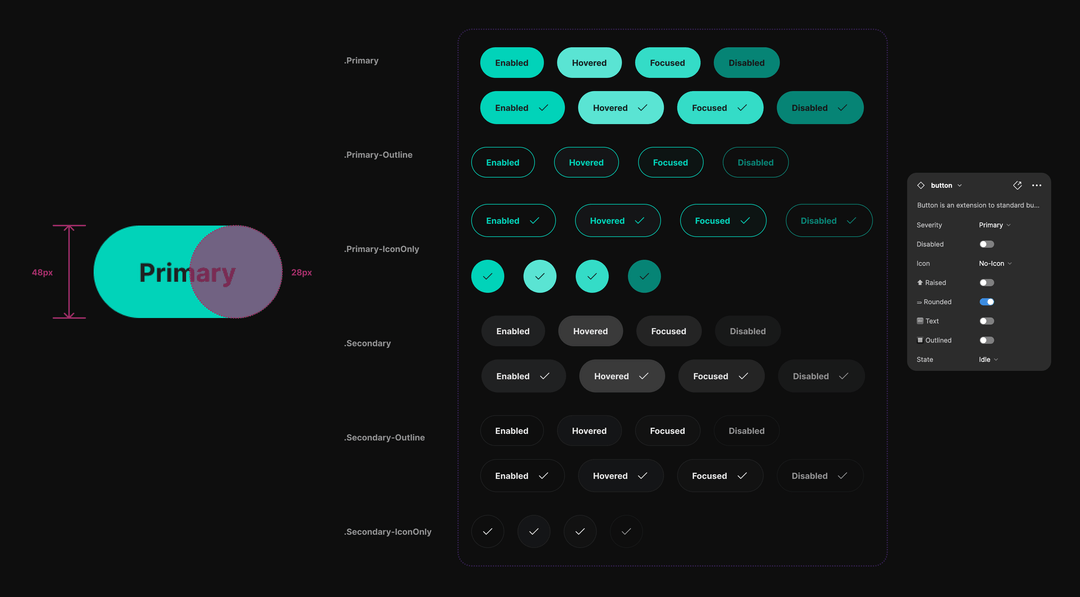The image size is (1080, 597).
Task: Click the filled primary Enabled button without icon
Action: pyautogui.click(x=512, y=63)
